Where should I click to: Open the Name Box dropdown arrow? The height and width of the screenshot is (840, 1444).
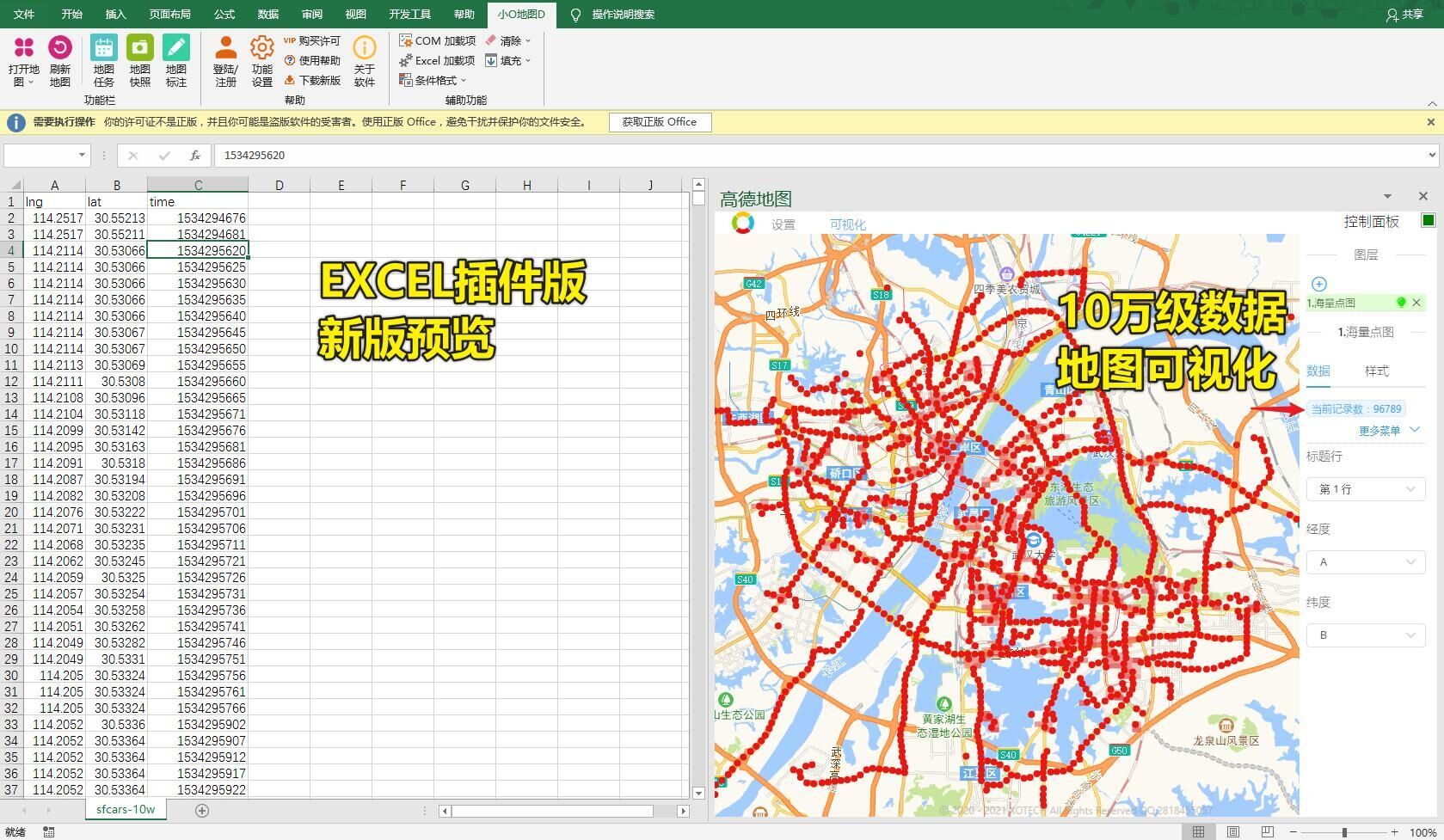[x=83, y=156]
